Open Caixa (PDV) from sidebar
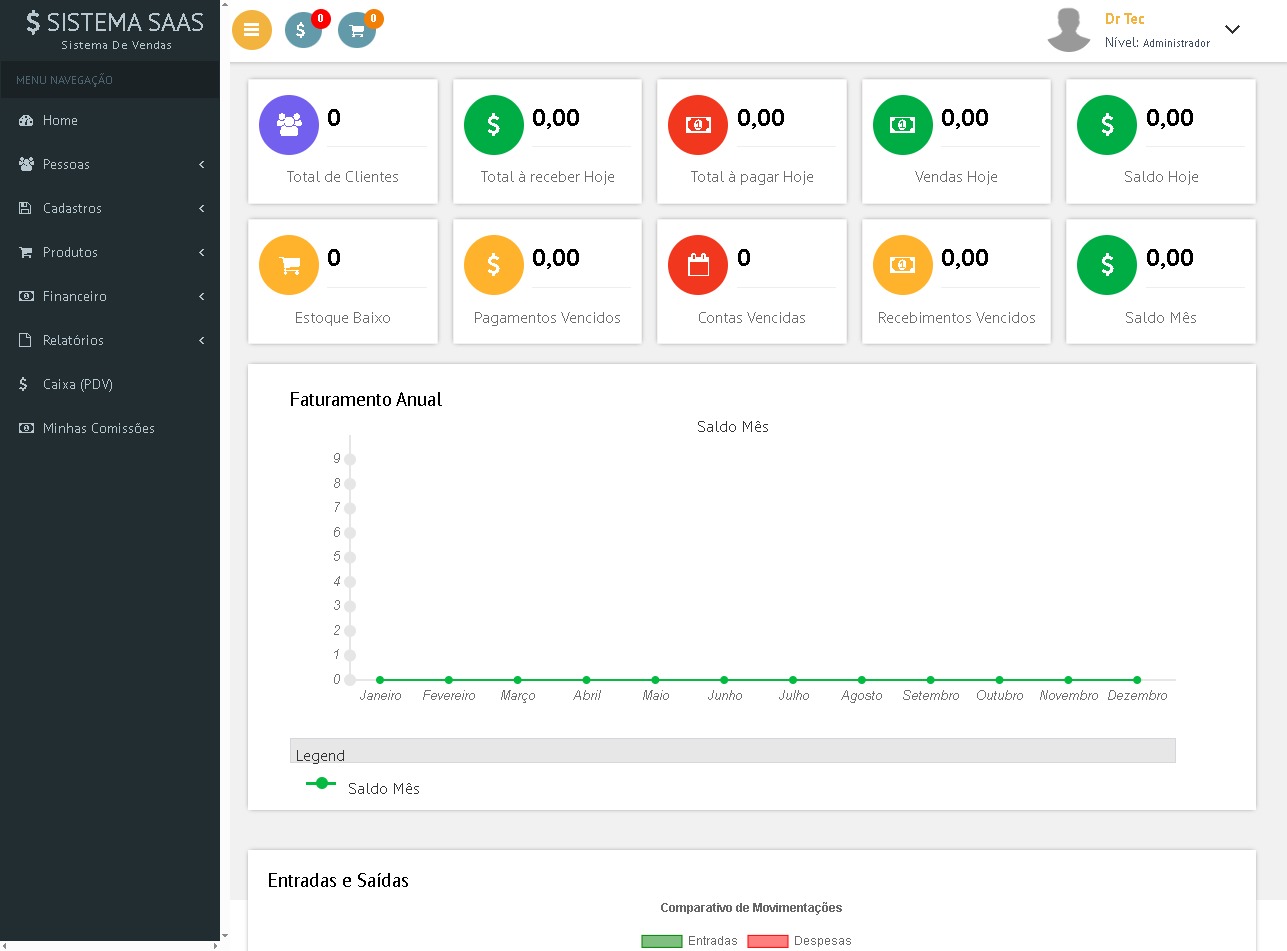This screenshot has width=1287, height=951. click(x=77, y=384)
